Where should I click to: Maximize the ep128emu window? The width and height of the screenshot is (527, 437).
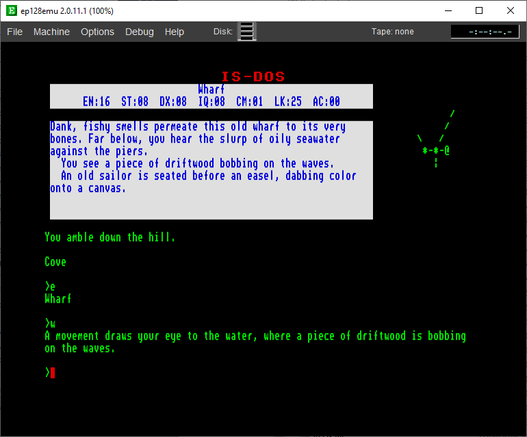pos(479,11)
